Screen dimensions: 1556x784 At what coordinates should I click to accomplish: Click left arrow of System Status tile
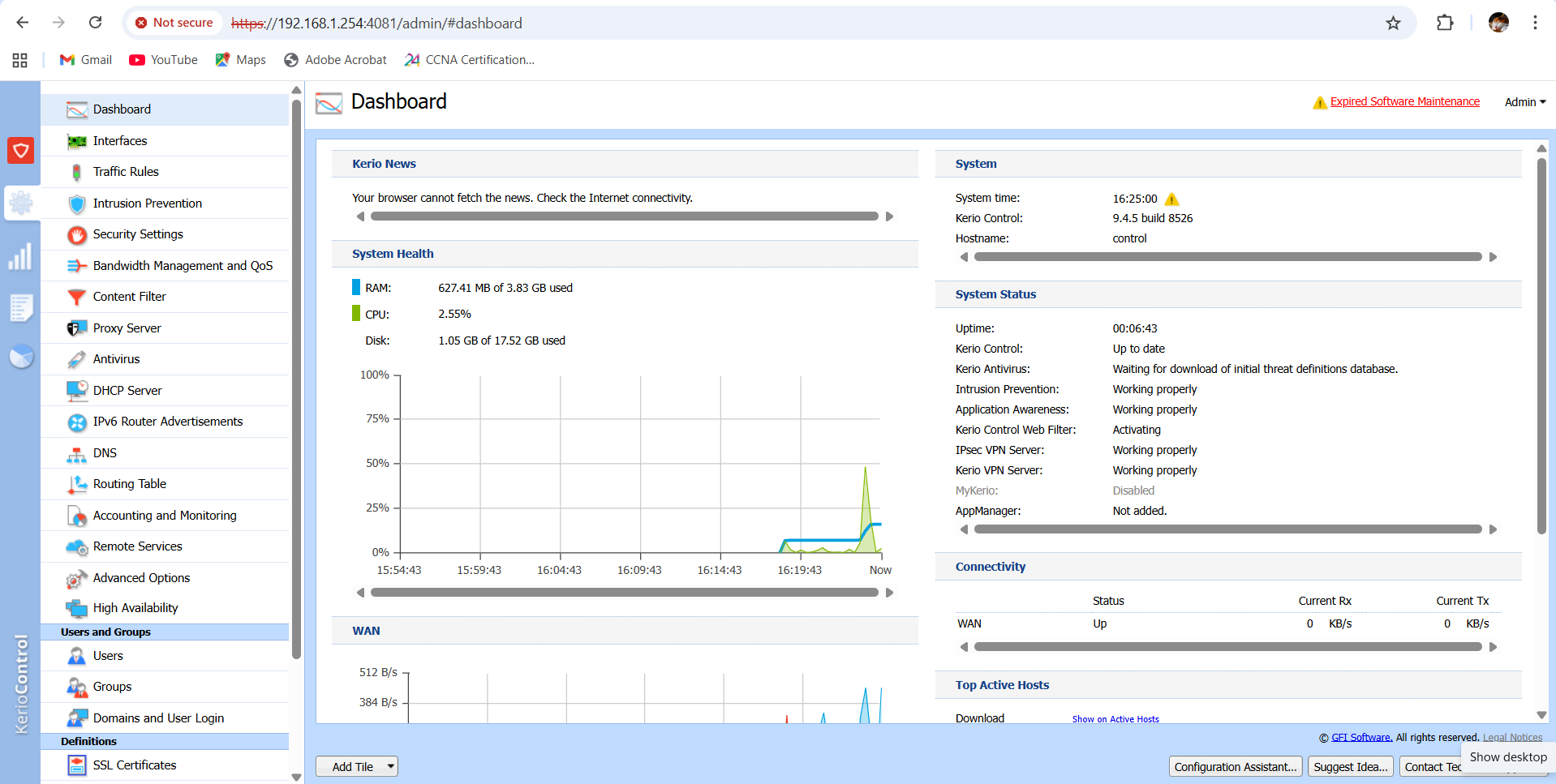pyautogui.click(x=964, y=529)
